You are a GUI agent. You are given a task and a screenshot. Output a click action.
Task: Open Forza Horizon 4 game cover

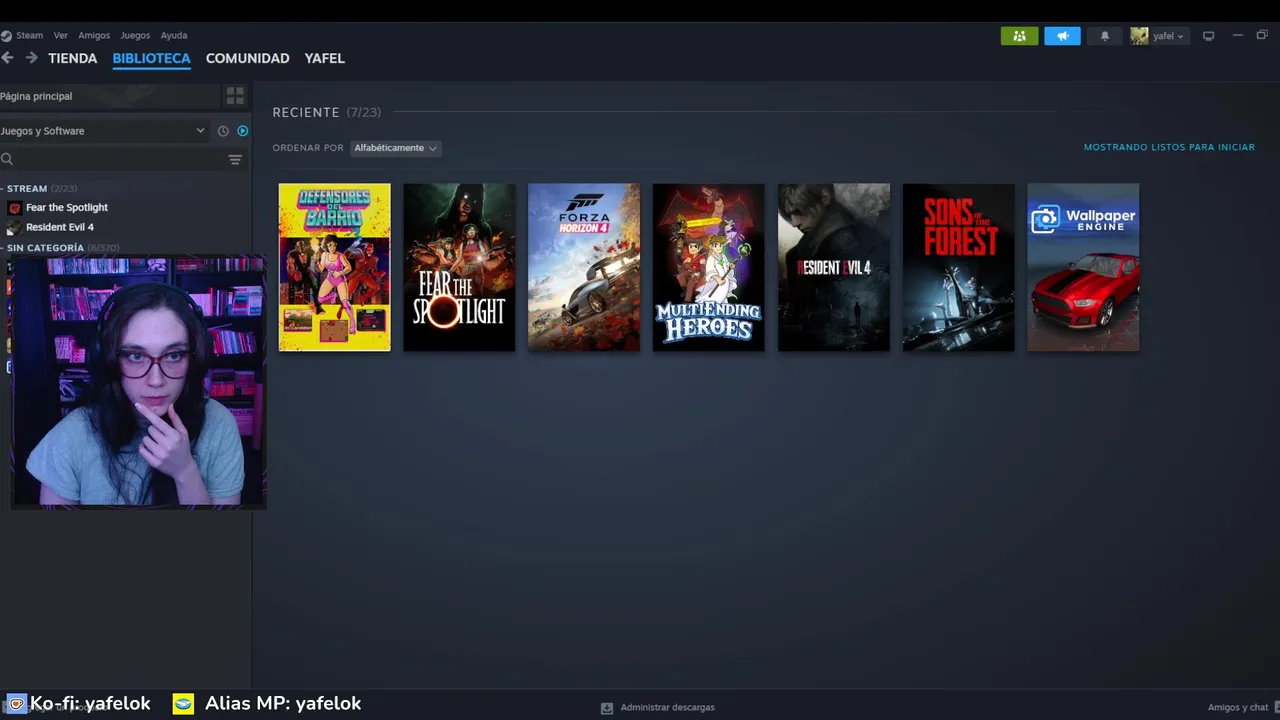pyautogui.click(x=584, y=267)
